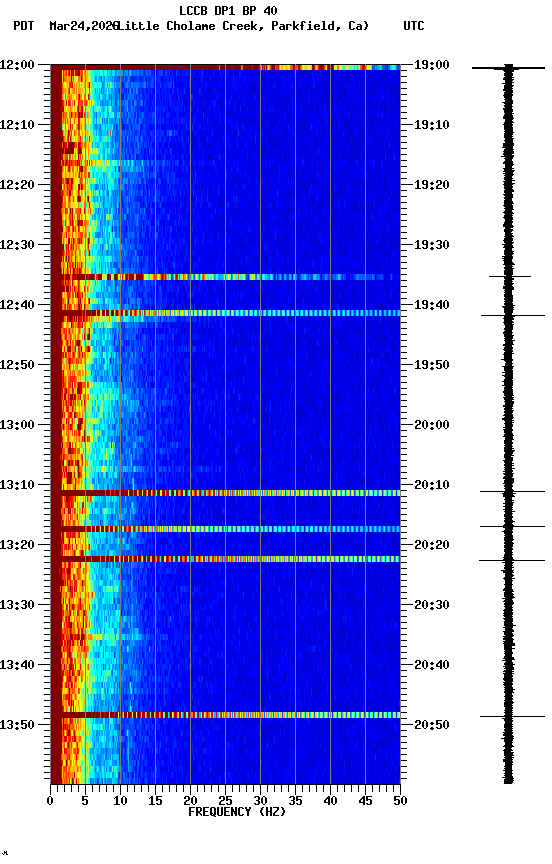Click the broadband event band just after 12:35
Image resolution: width=552 pixels, height=864 pixels.
225,277
